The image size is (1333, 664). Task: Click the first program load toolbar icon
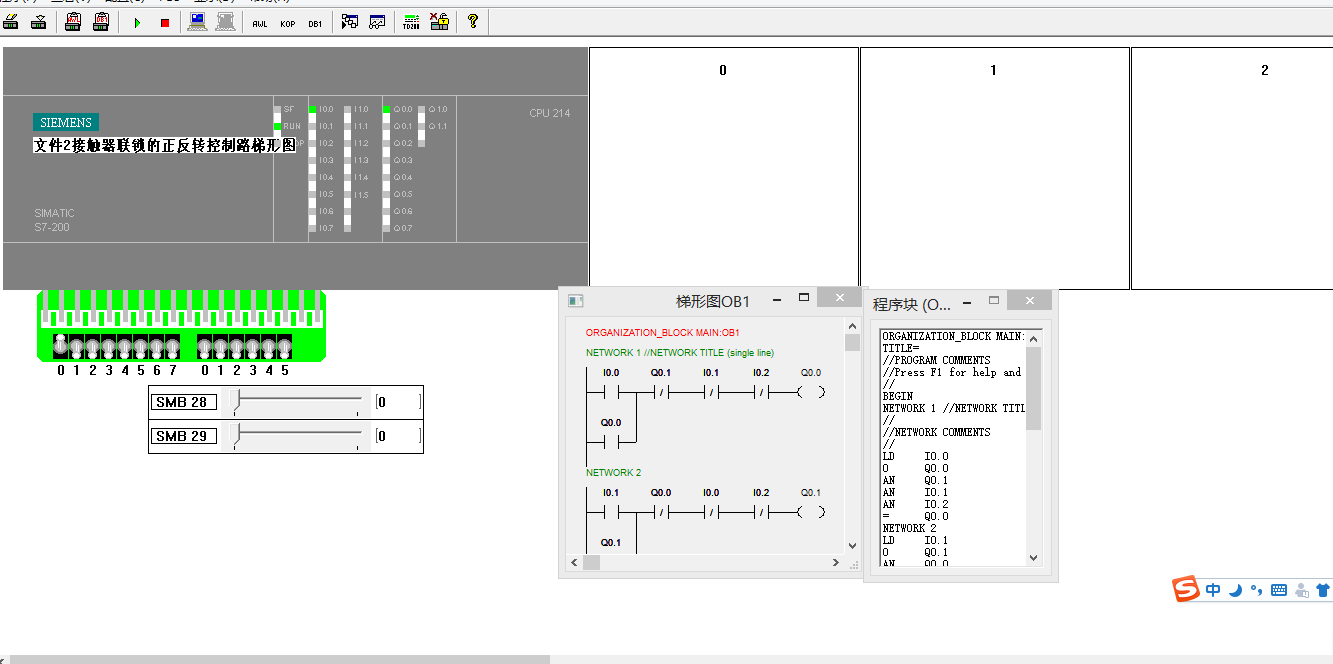(11, 22)
